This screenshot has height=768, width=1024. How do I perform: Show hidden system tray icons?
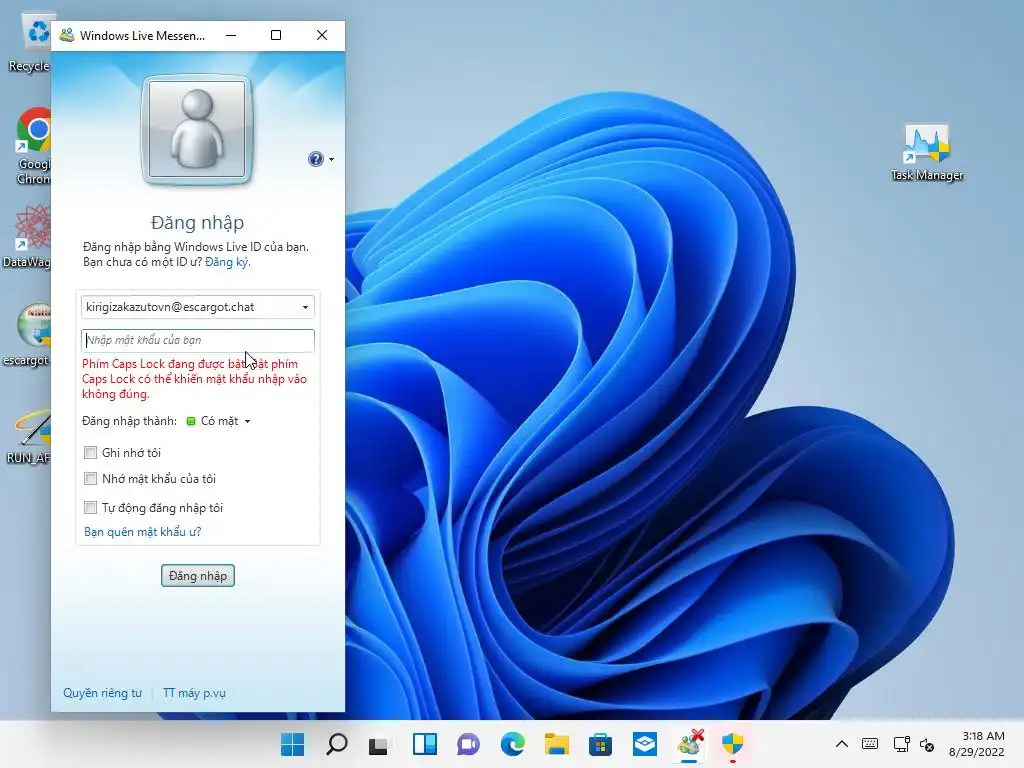coord(842,744)
